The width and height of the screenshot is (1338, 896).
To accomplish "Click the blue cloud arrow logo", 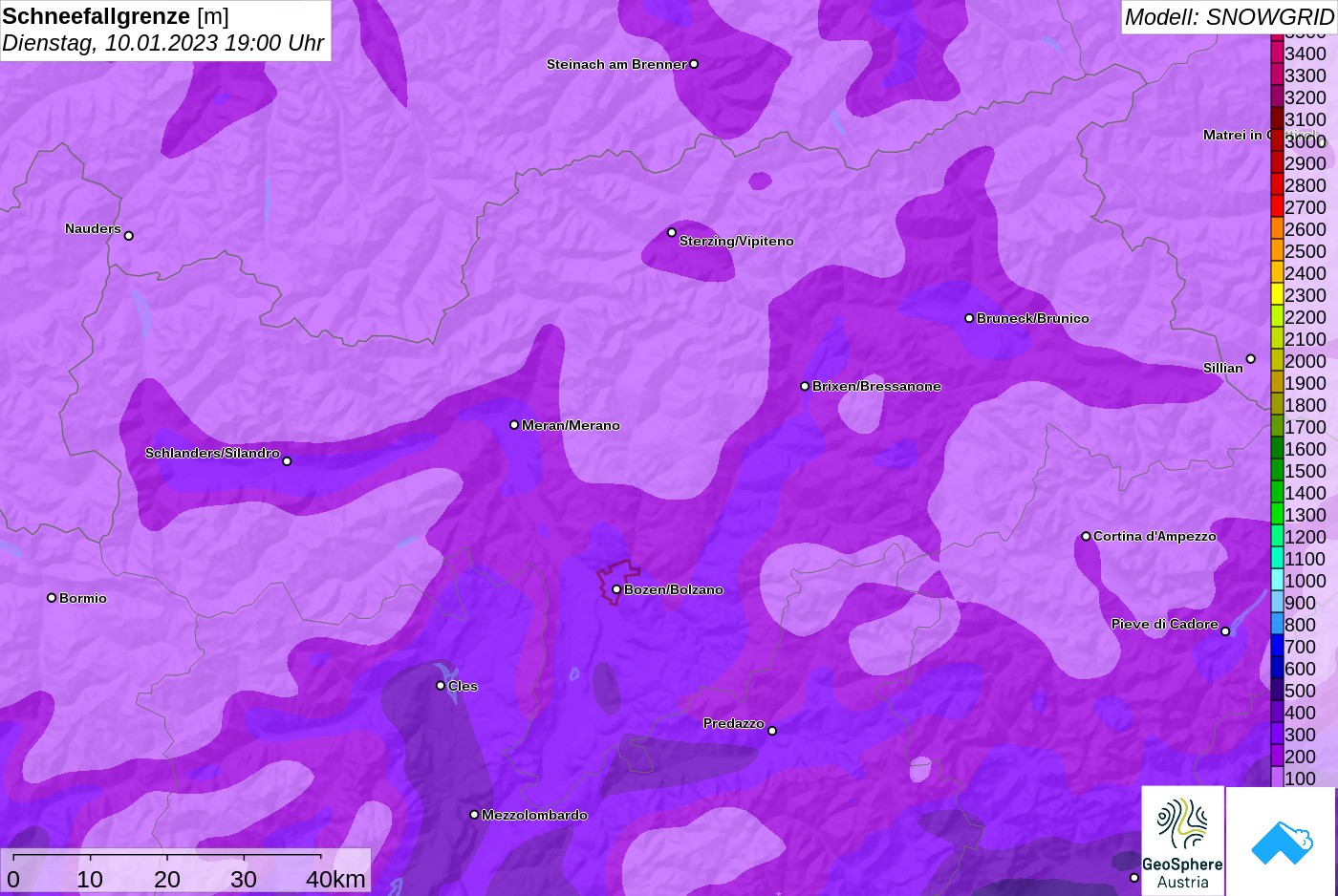I will click(x=1283, y=842).
